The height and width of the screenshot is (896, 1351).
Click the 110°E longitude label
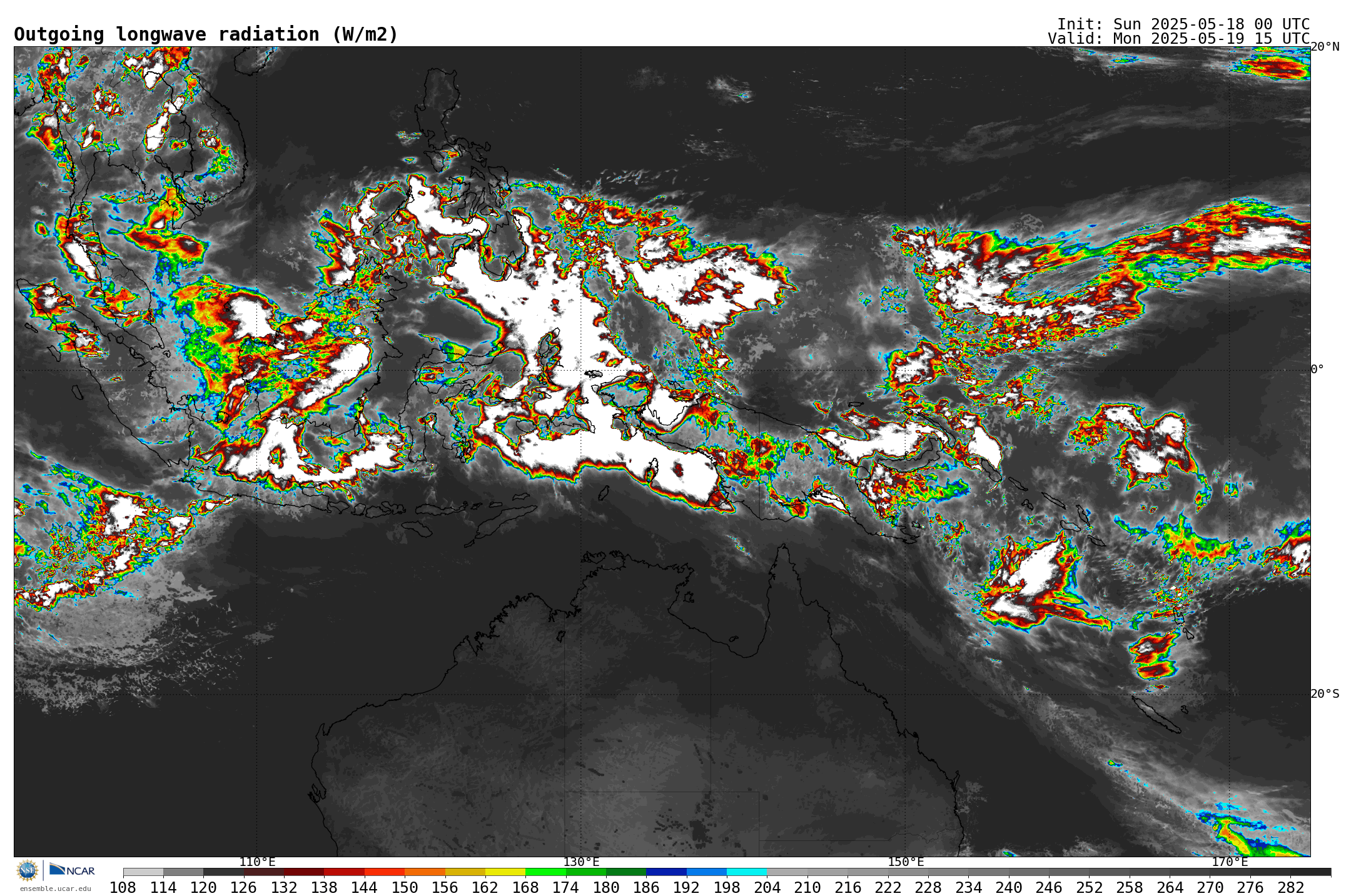(257, 862)
